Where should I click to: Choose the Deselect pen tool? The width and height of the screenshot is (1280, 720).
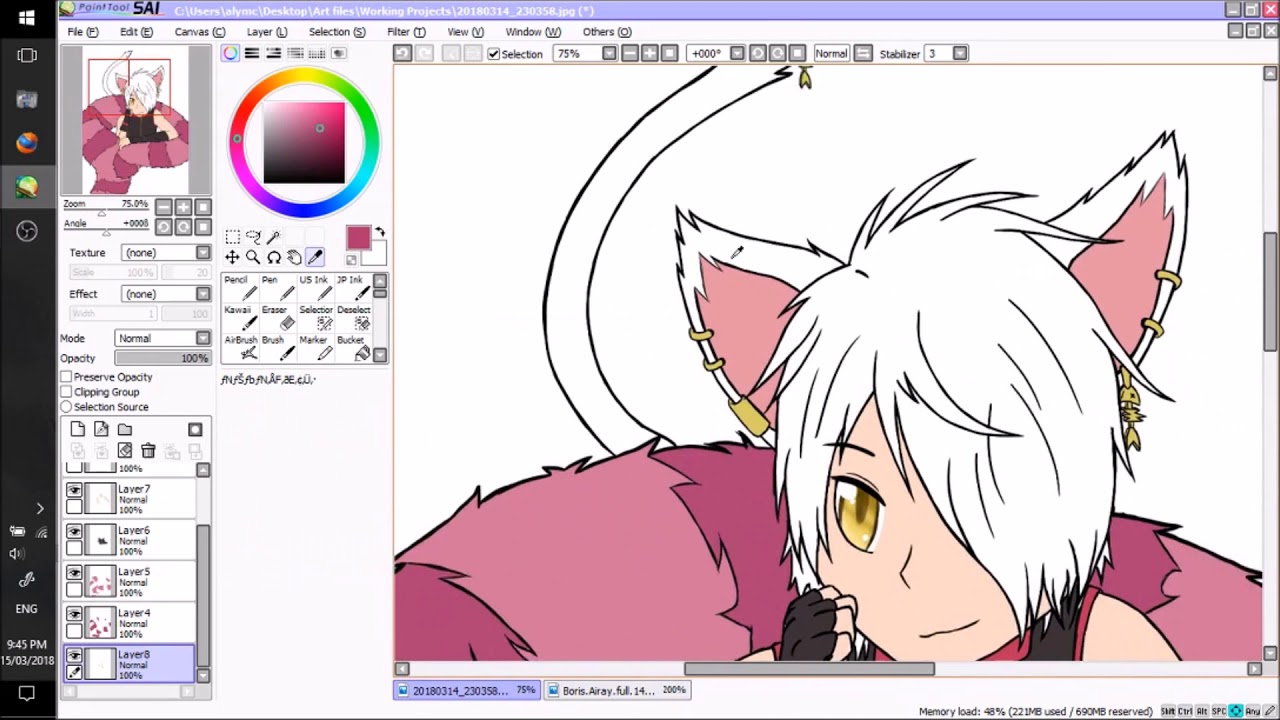tap(353, 317)
